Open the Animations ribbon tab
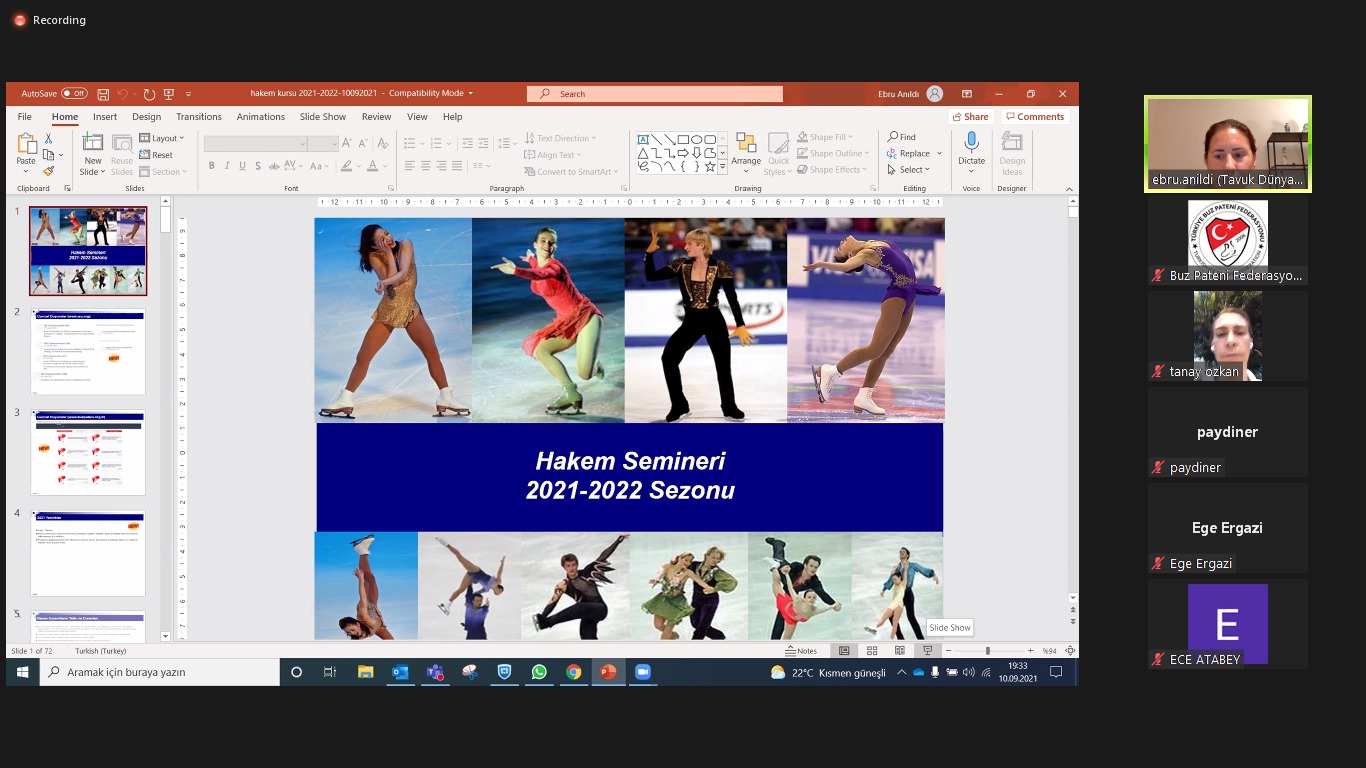Screen dimensions: 1366x768 [261, 117]
